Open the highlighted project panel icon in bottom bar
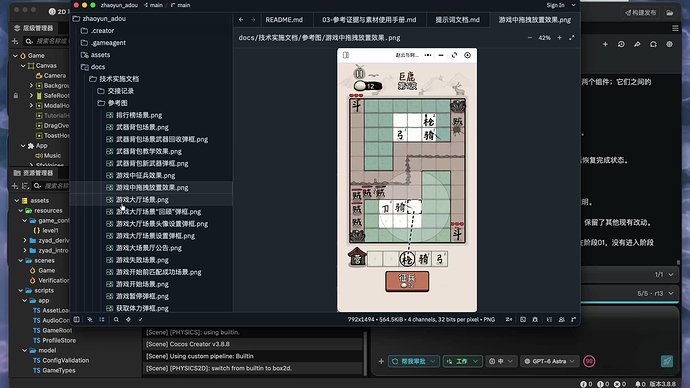The width and height of the screenshot is (690, 388). click(102, 319)
